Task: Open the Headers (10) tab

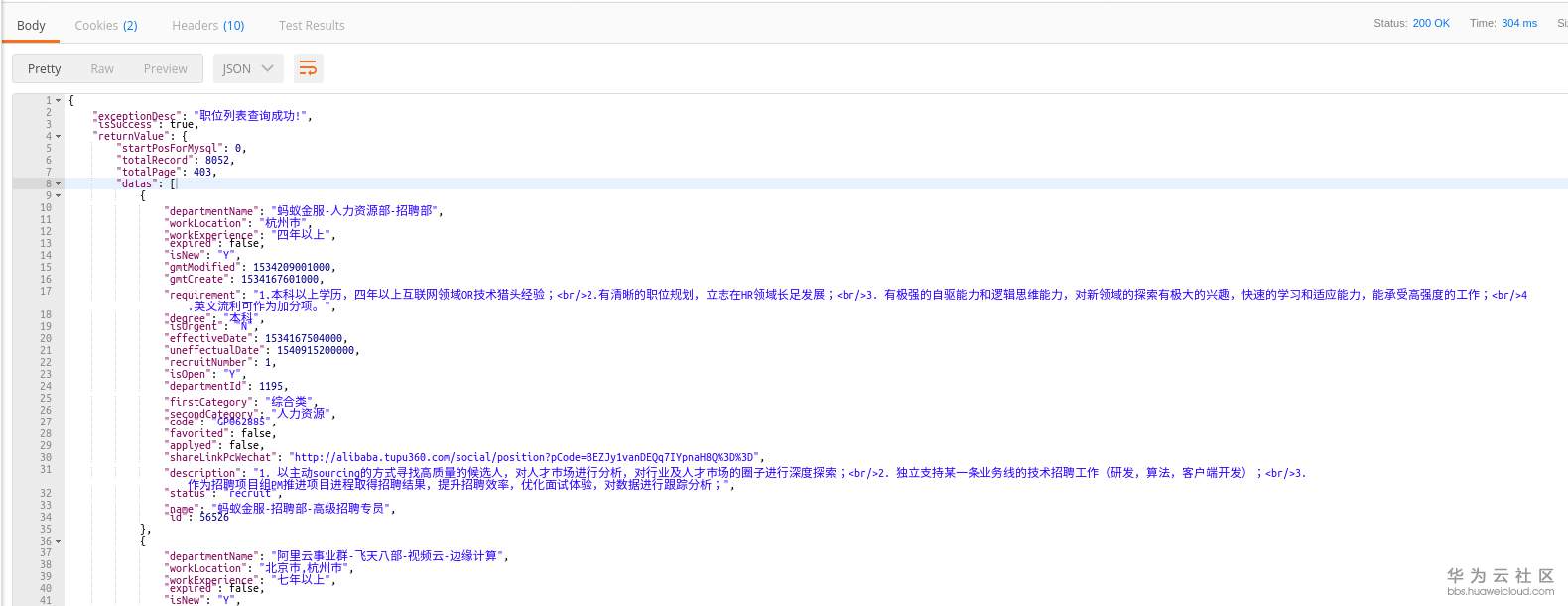Action: tap(207, 25)
